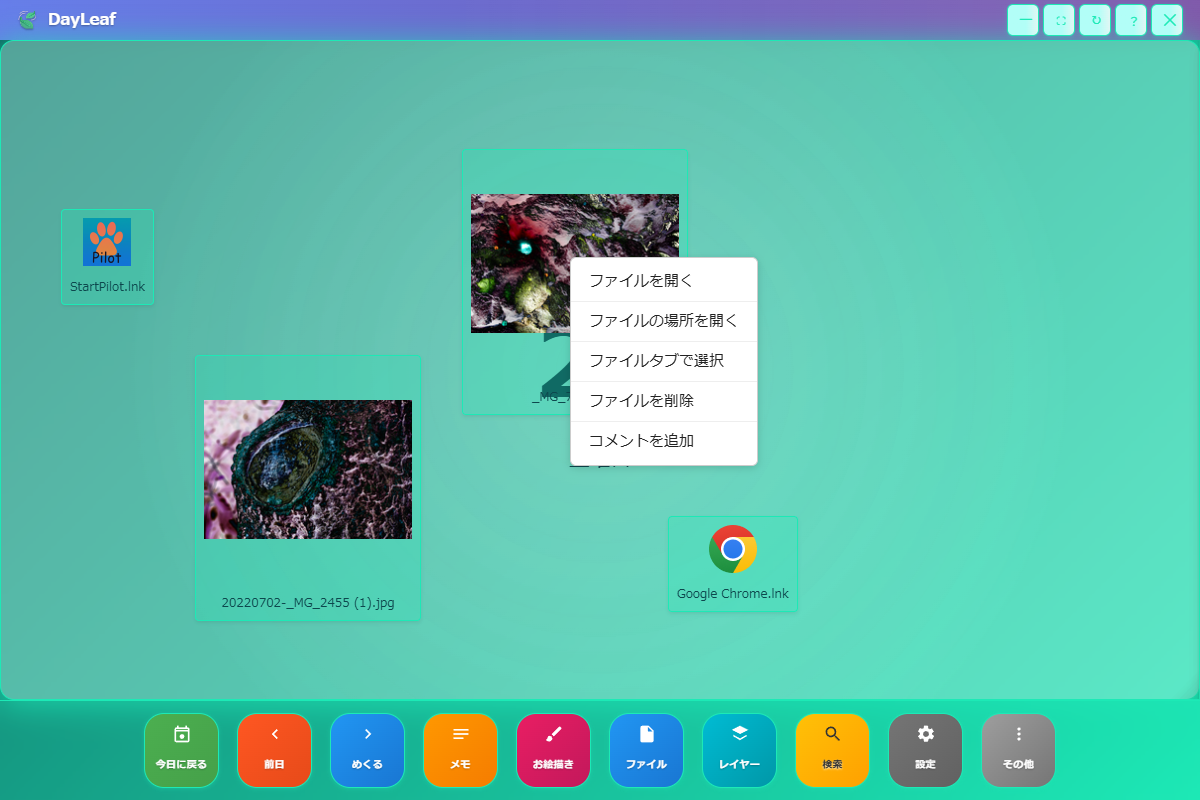Choose ファイルを開く from the context menu
This screenshot has height=800, width=1200.
pos(663,280)
